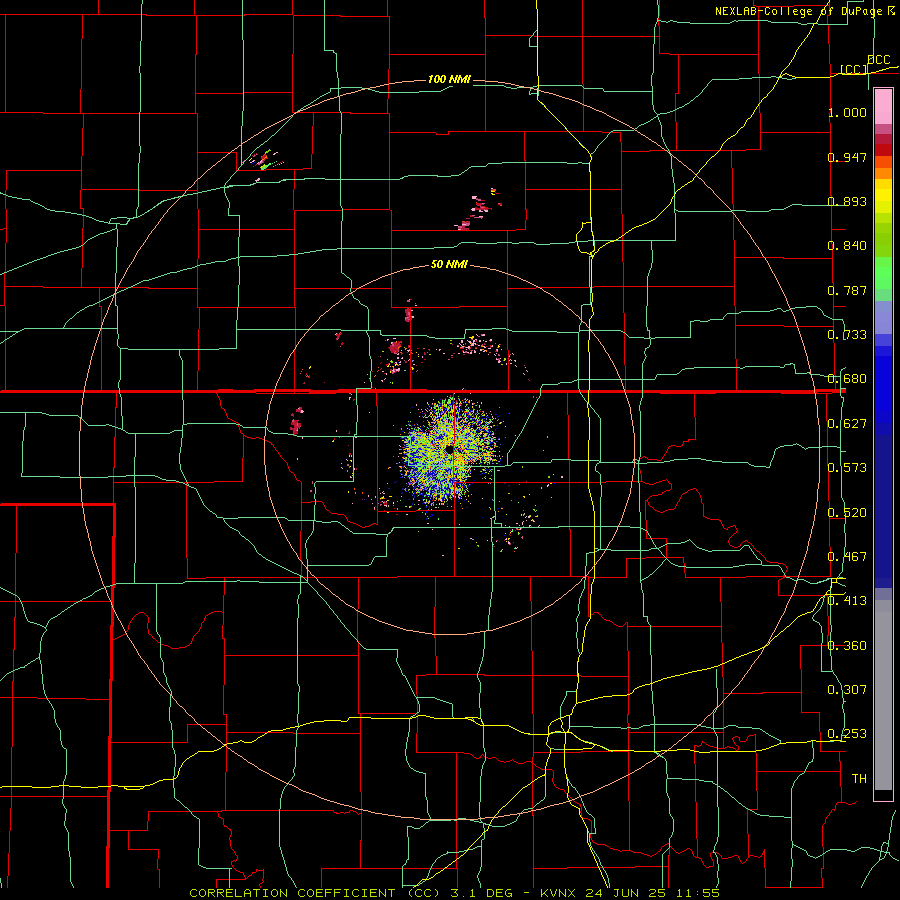Click the 0.627 value on the color scale
The image size is (900, 900).
tap(847, 424)
